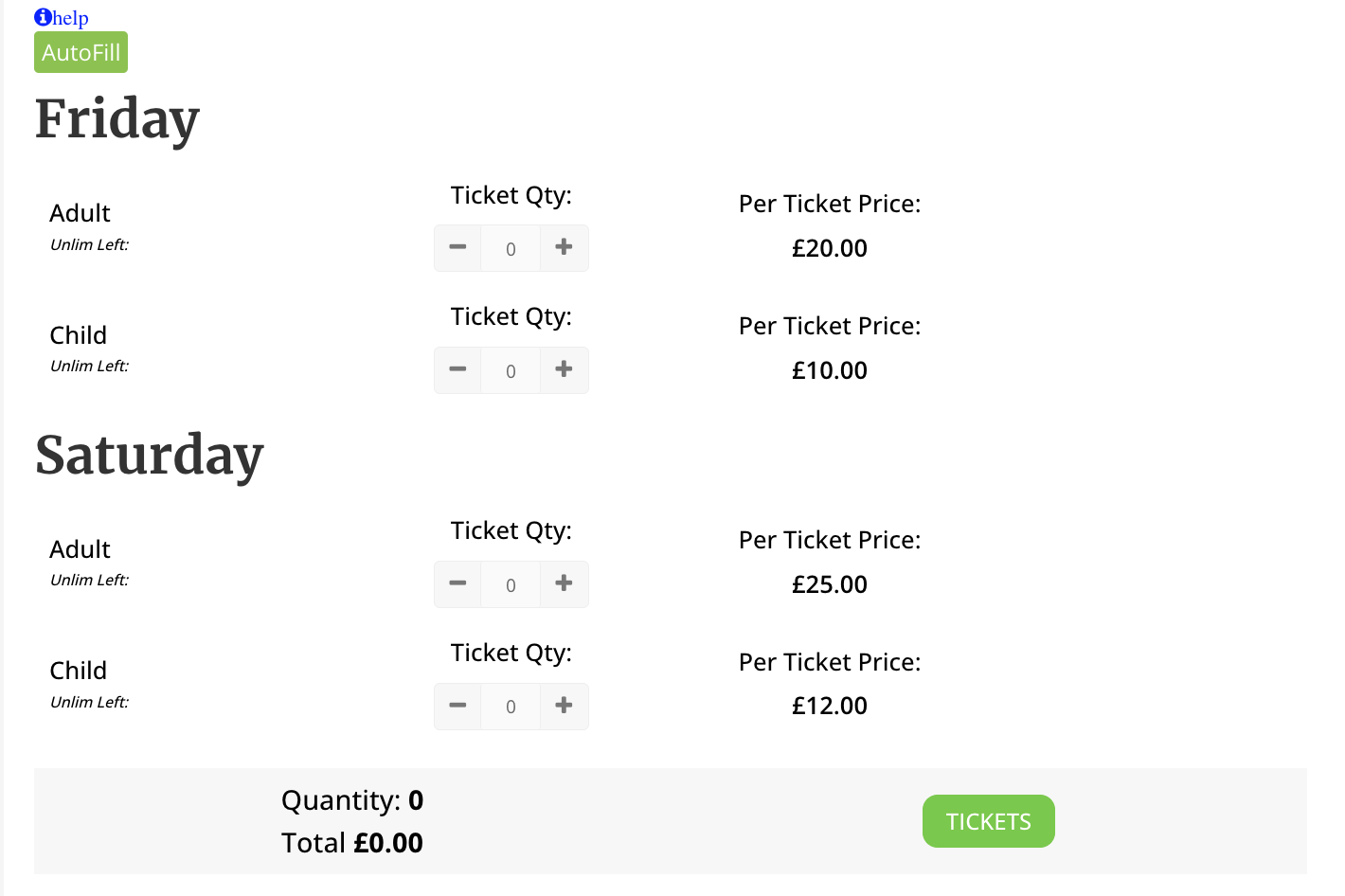Screen dimensions: 1345x896
Task: Increase Friday Adult ticket quantity
Action: point(564,247)
